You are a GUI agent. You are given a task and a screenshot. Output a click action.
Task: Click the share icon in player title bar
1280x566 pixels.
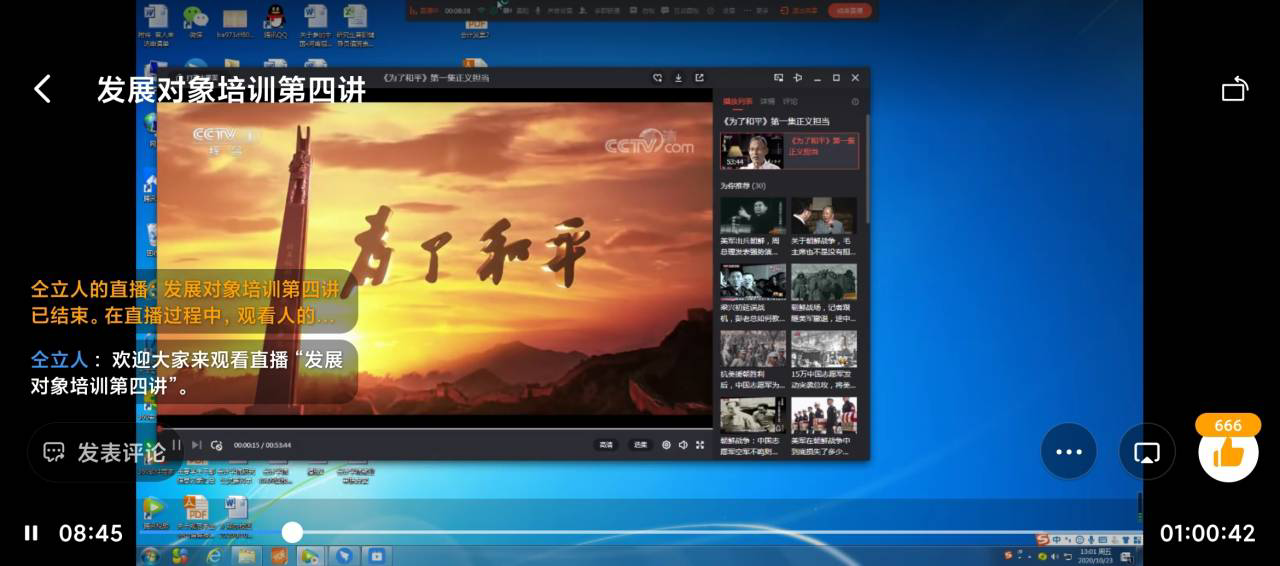pos(699,77)
